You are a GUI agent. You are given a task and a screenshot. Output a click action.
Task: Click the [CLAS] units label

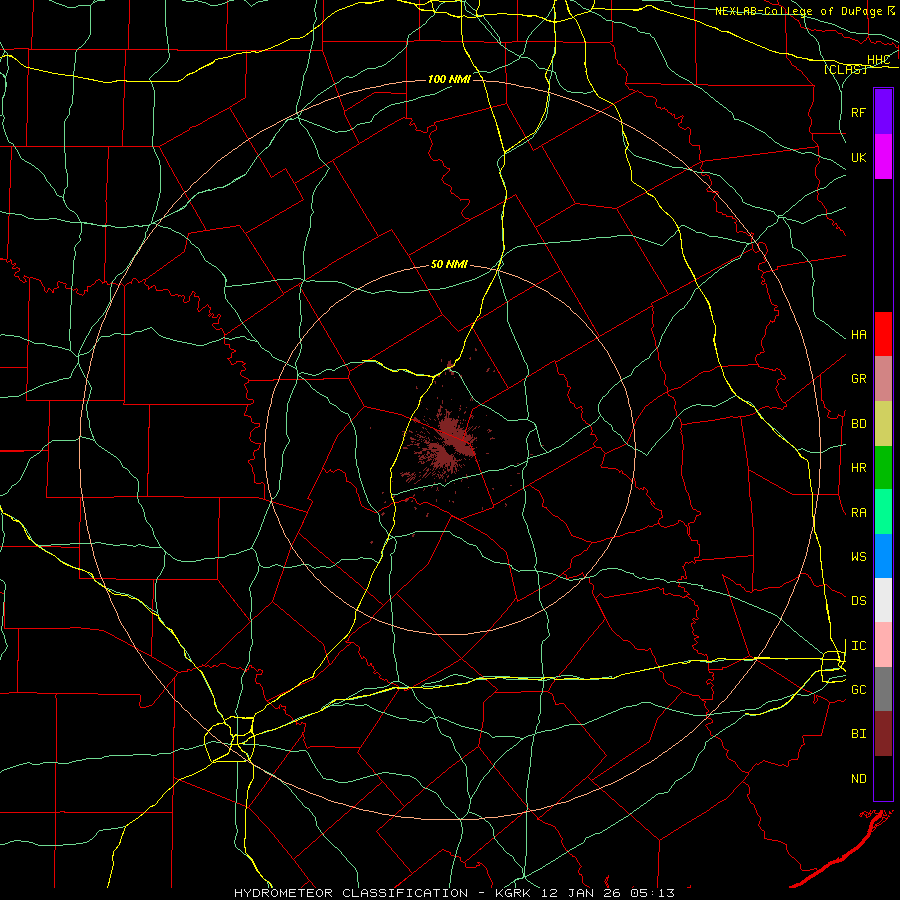(x=845, y=70)
